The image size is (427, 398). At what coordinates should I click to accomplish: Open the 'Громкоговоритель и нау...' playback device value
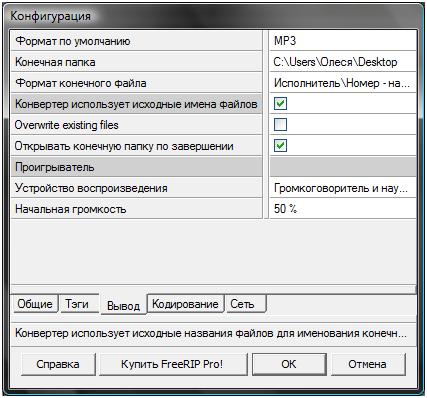click(x=343, y=188)
